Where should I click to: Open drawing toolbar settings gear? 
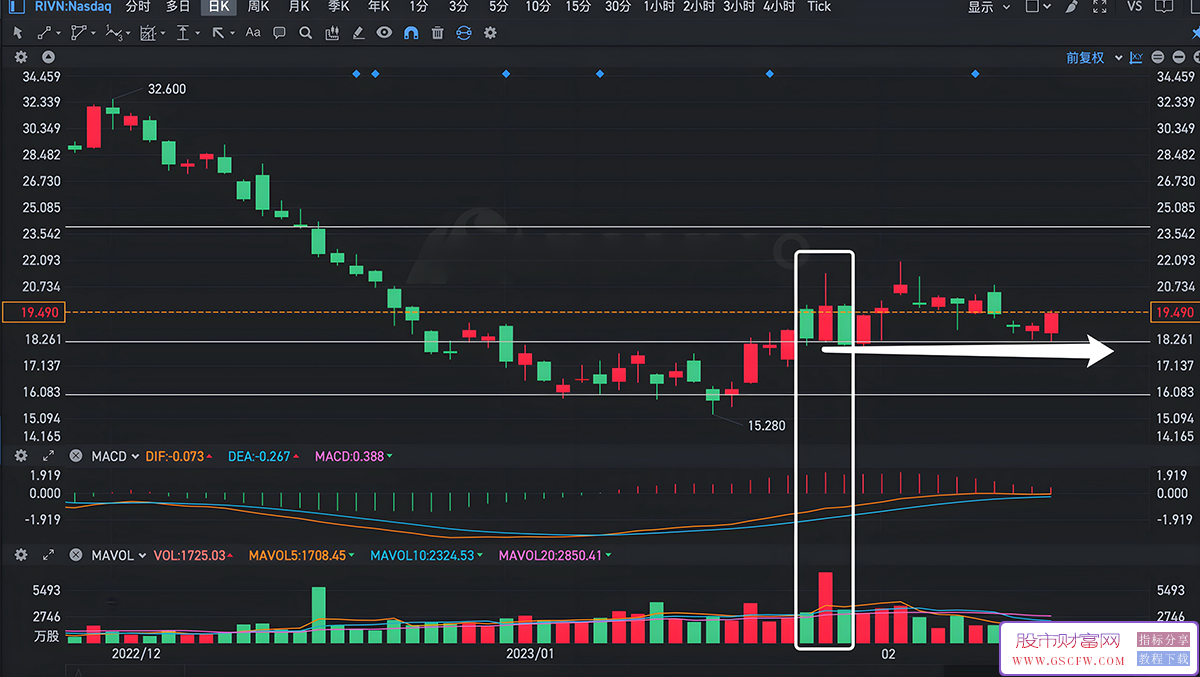(x=490, y=33)
